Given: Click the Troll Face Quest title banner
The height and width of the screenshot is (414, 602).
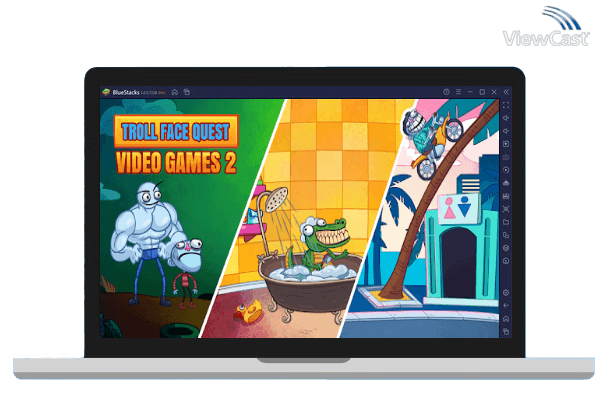Looking at the screenshot, I should coord(176,131).
